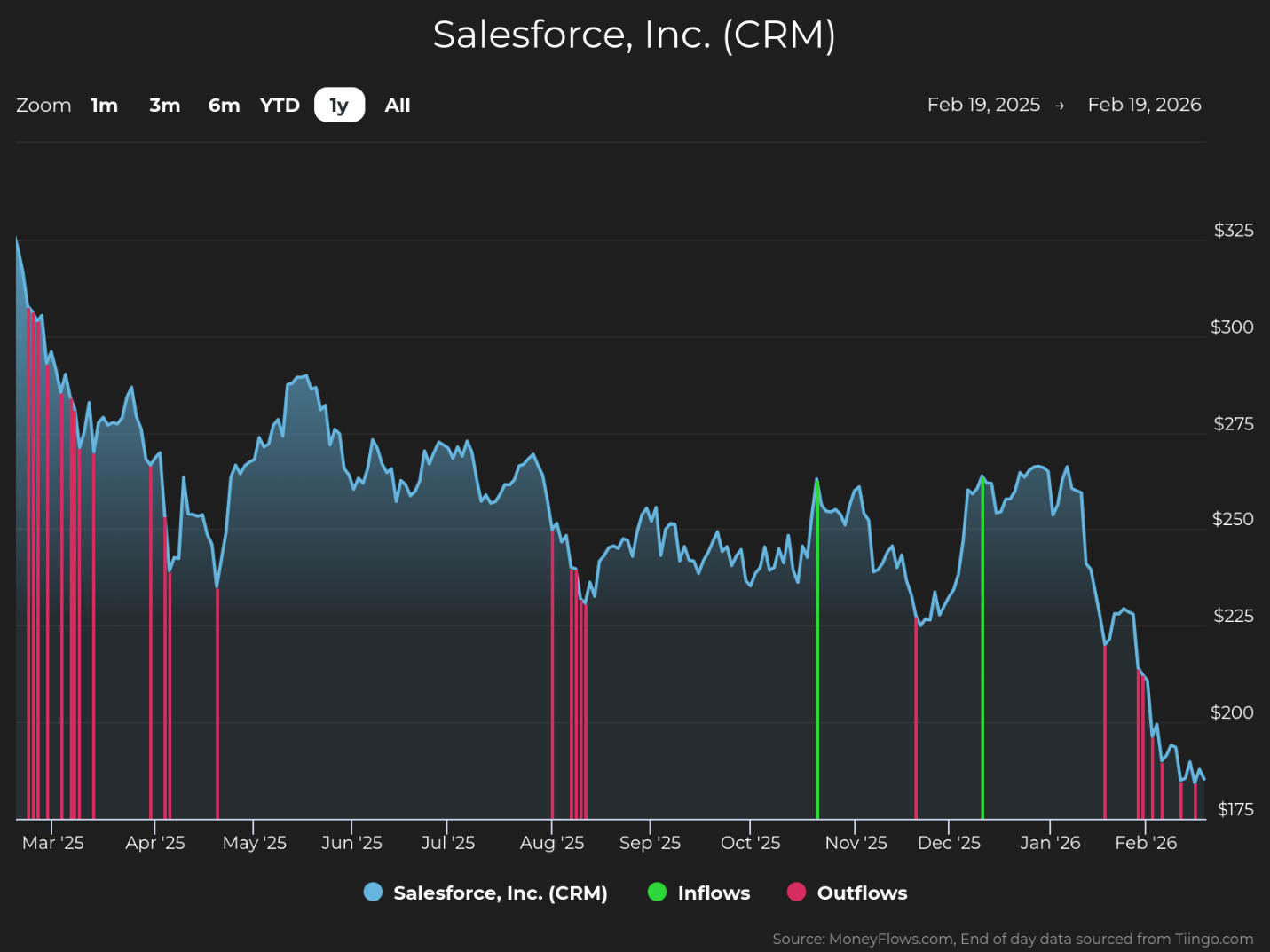Click the $275 axis label

pos(1234,424)
